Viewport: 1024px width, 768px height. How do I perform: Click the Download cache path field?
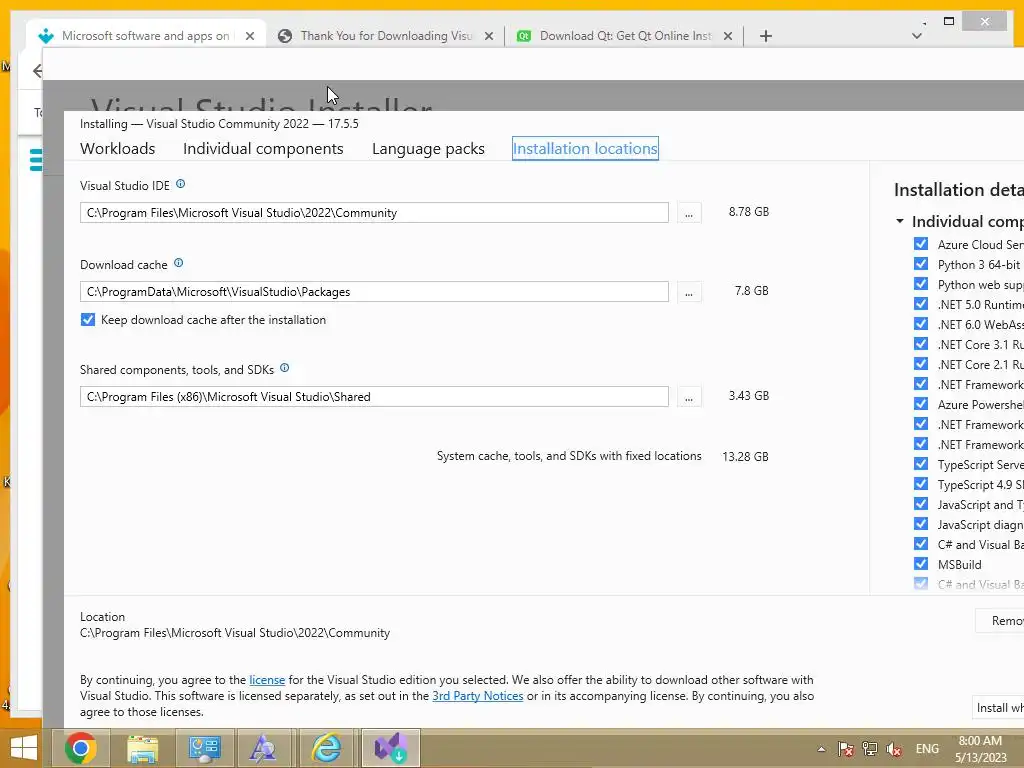coord(374,292)
